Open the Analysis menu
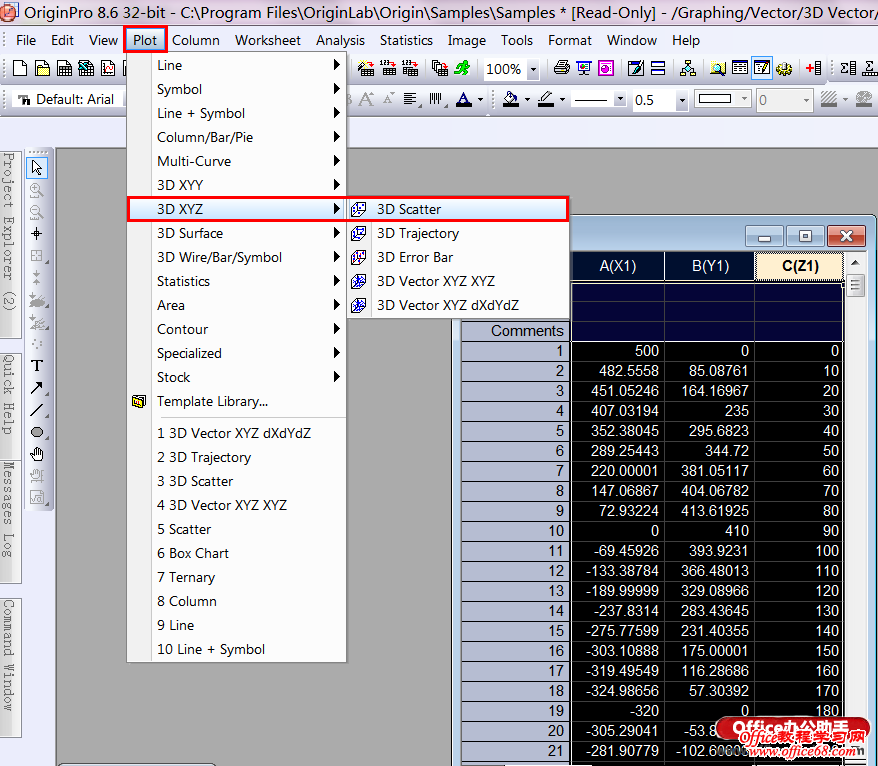 pyautogui.click(x=340, y=40)
